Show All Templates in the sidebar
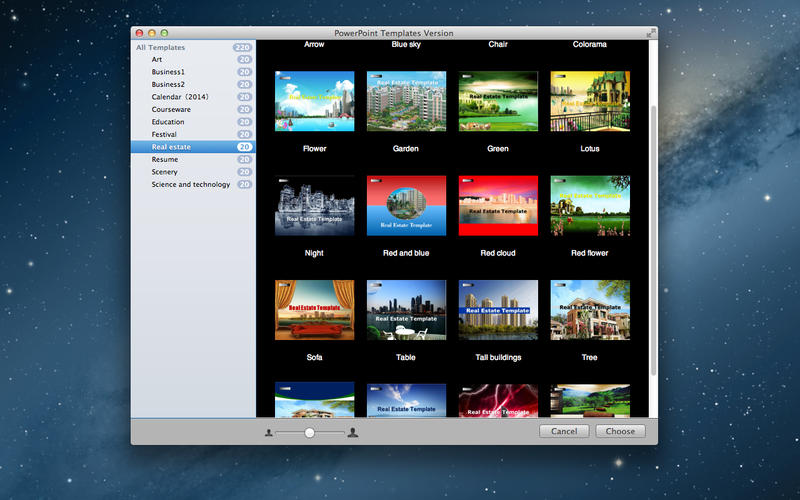The image size is (800, 500). [161, 47]
